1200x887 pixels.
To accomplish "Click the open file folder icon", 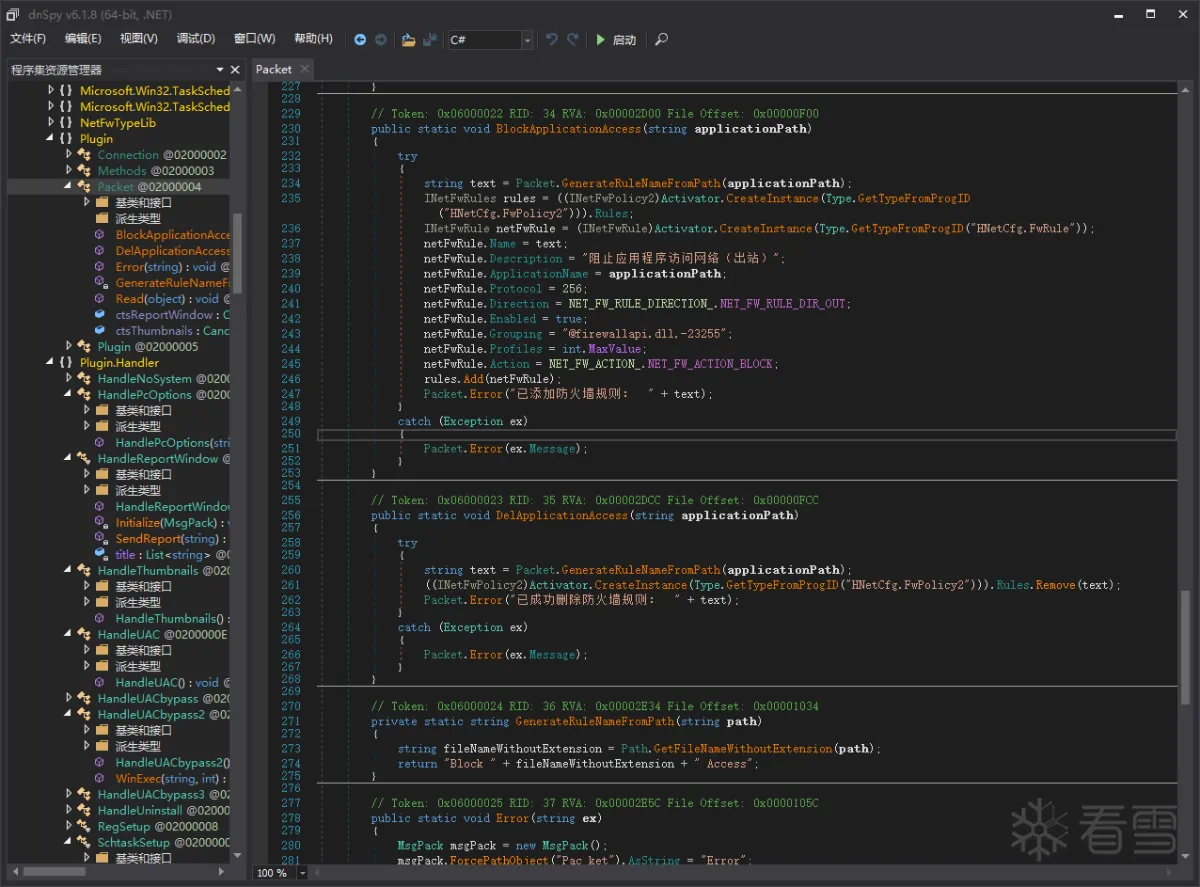I will (x=408, y=40).
